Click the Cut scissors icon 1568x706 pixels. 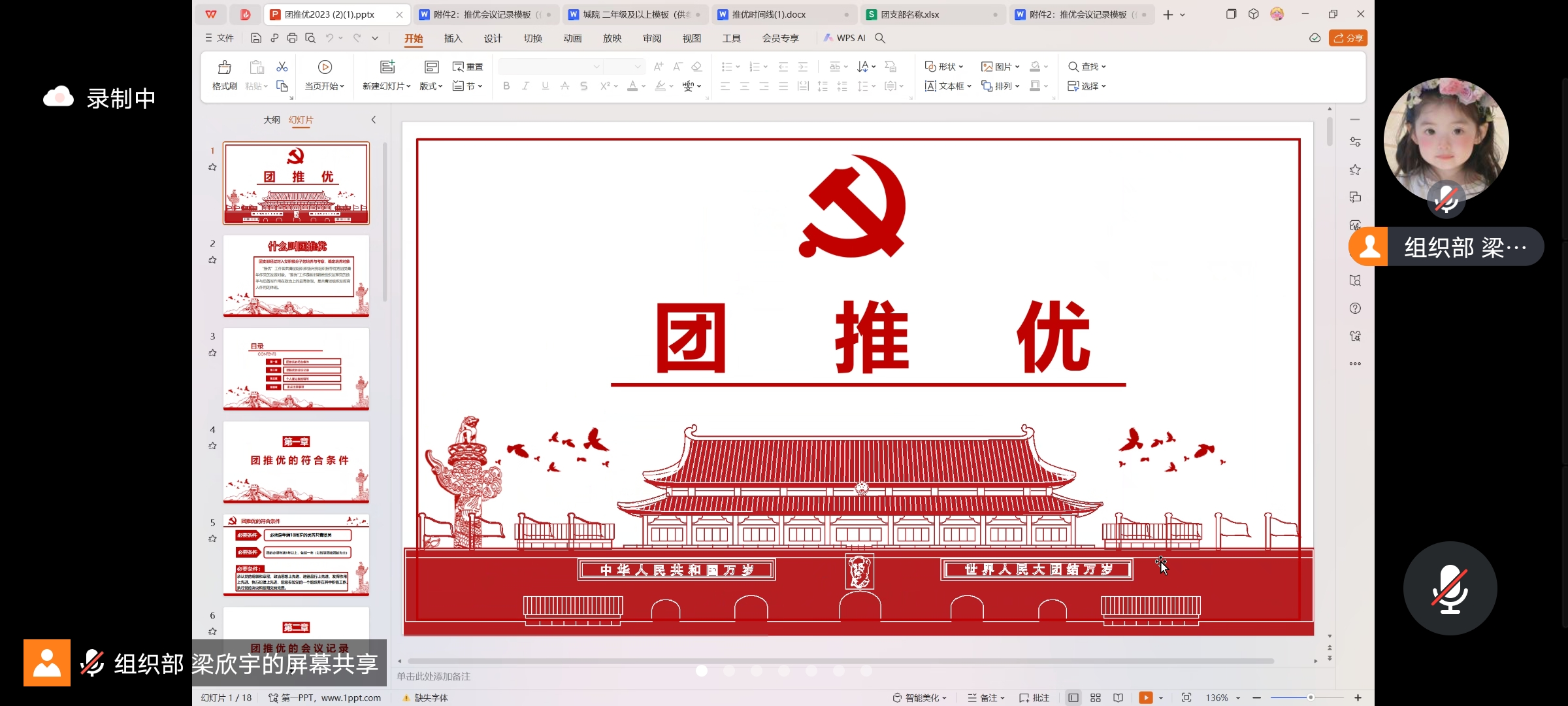tap(282, 67)
